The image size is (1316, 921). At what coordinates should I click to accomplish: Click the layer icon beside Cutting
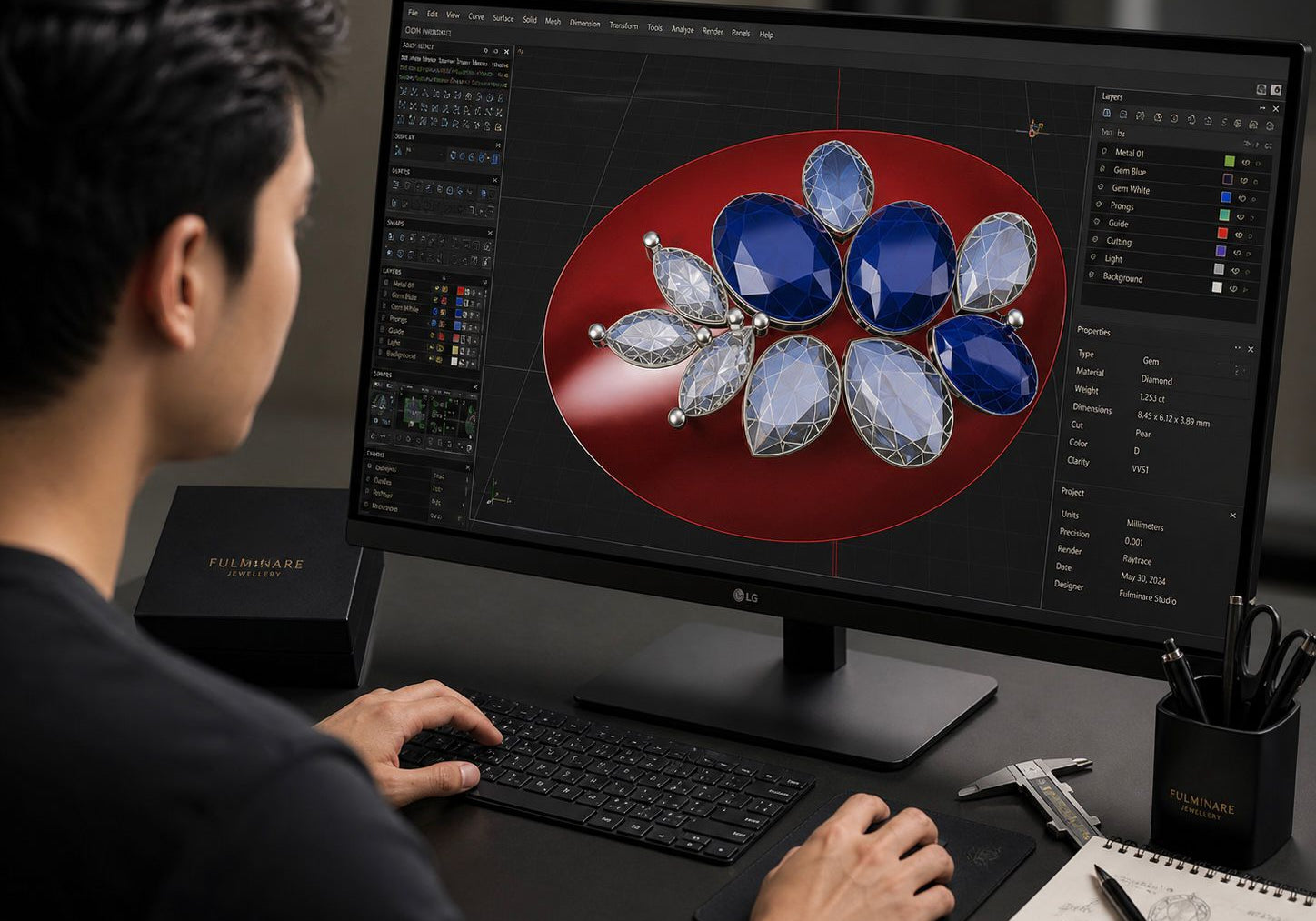click(1096, 240)
